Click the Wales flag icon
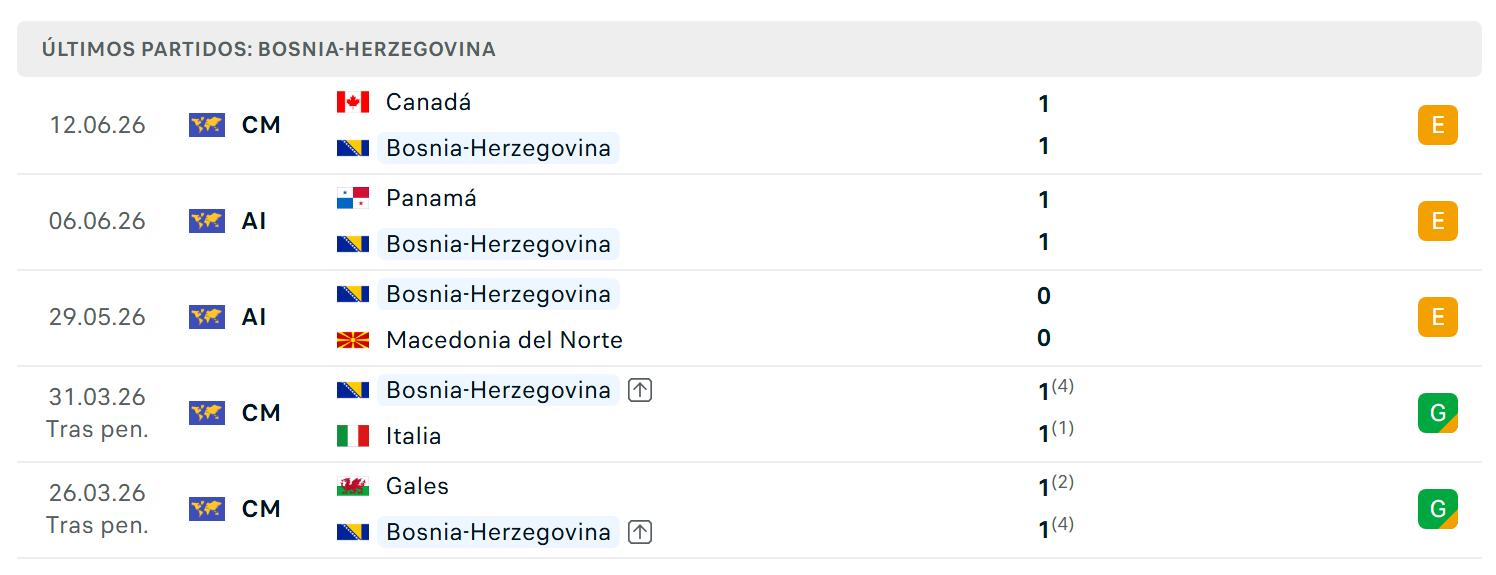Image resolution: width=1496 pixels, height=575 pixels. coord(353,486)
